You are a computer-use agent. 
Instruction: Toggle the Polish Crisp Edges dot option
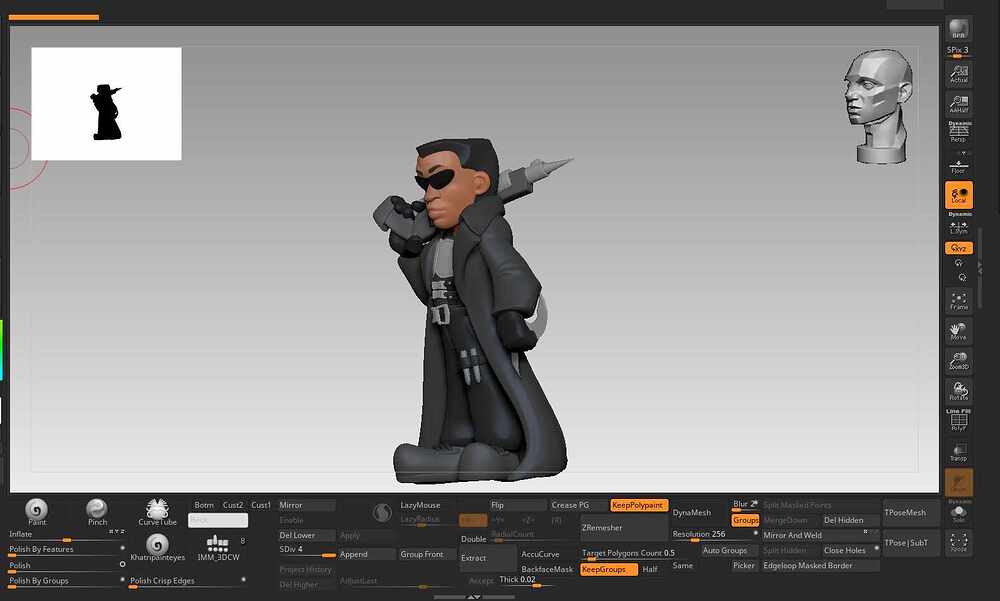244,579
